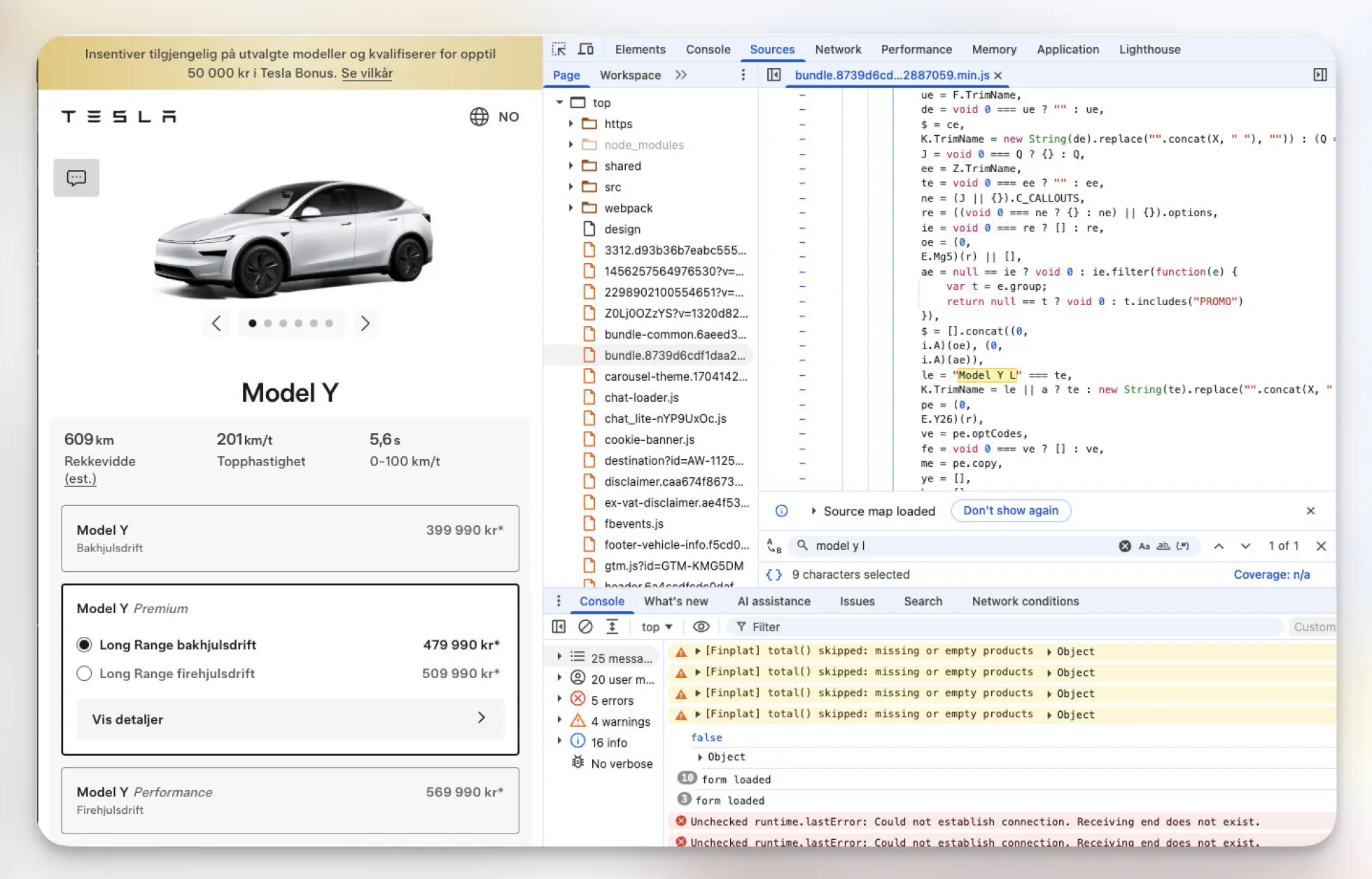The width and height of the screenshot is (1372, 879).
Task: Switch to the Workspace navigator tab
Action: pos(630,75)
